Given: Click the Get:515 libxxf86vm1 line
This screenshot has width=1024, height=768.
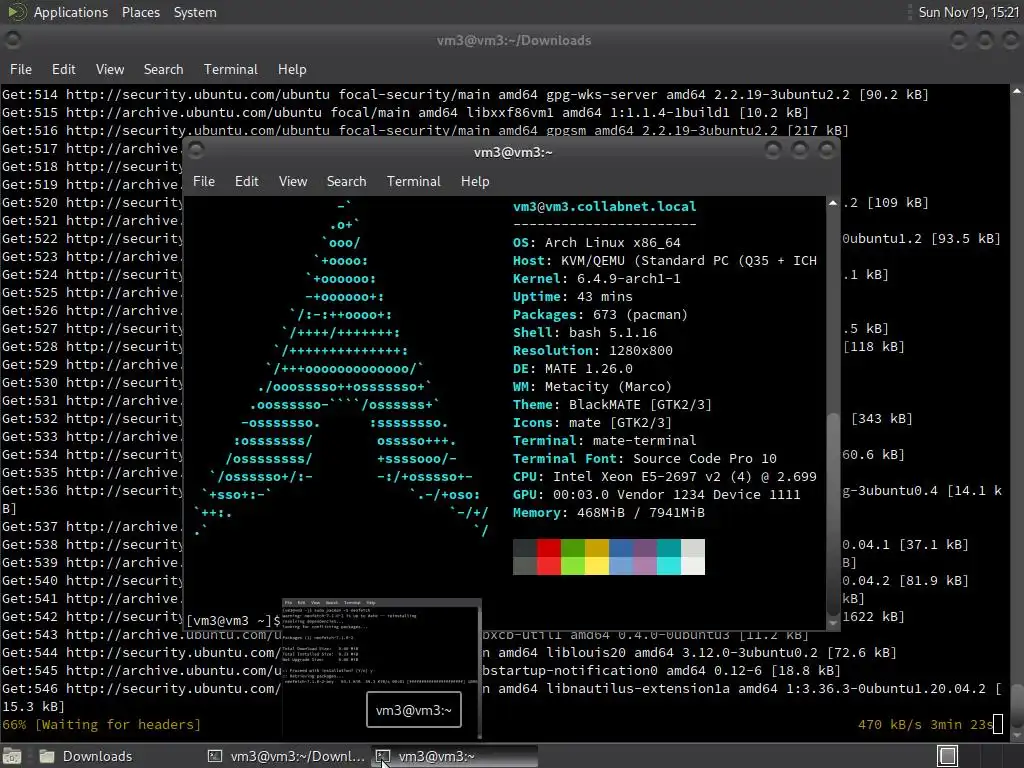Looking at the screenshot, I should click(405, 112).
